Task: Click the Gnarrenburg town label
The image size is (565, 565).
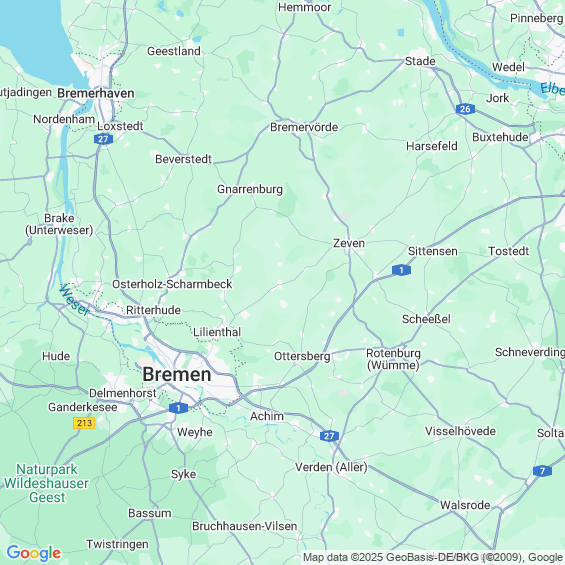Action: pos(250,190)
